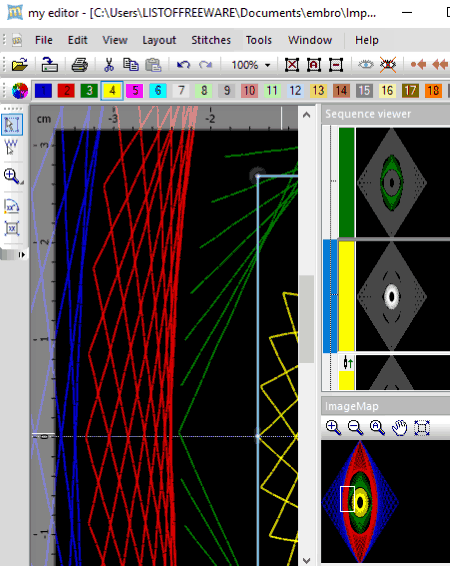Toggle the crossed-out eye hide icon

388,65
